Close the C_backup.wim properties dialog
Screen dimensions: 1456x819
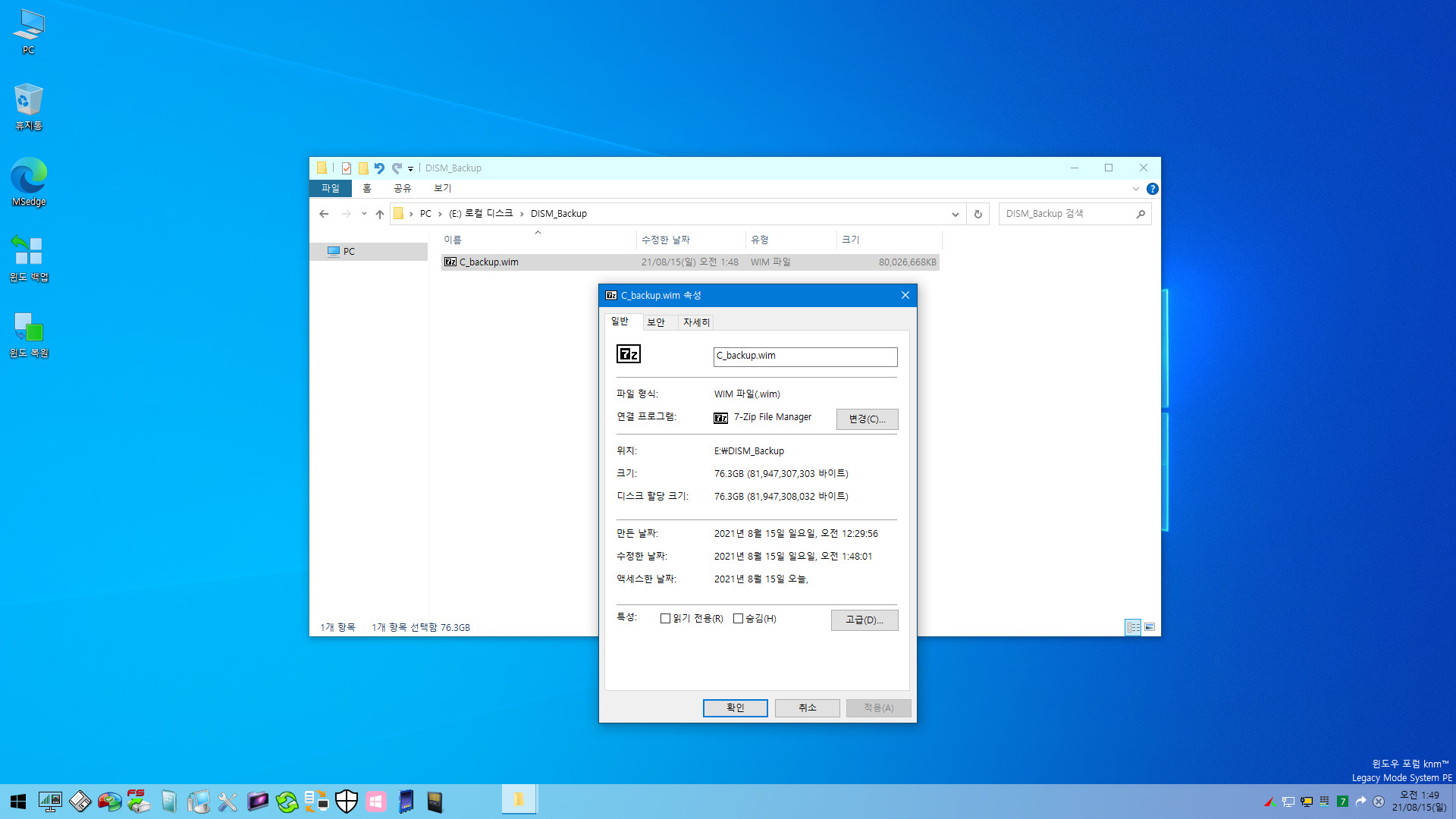click(x=905, y=295)
